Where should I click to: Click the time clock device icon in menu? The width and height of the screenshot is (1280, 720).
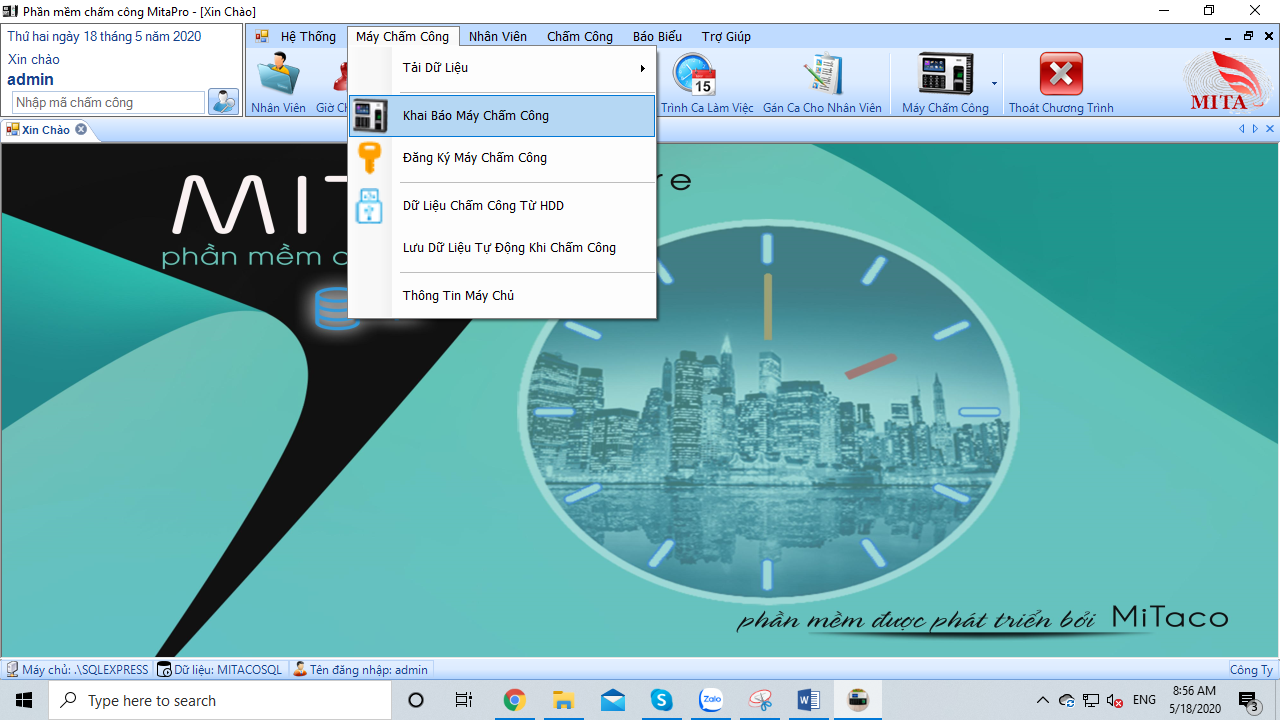(370, 116)
